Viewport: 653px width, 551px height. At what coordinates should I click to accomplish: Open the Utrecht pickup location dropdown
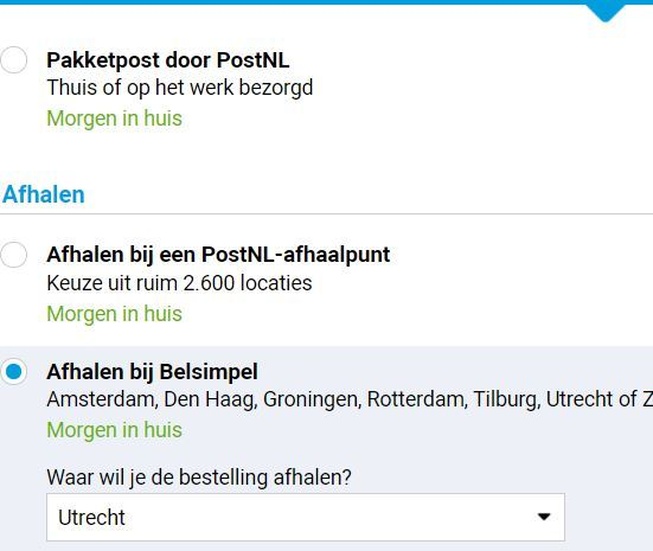(305, 517)
